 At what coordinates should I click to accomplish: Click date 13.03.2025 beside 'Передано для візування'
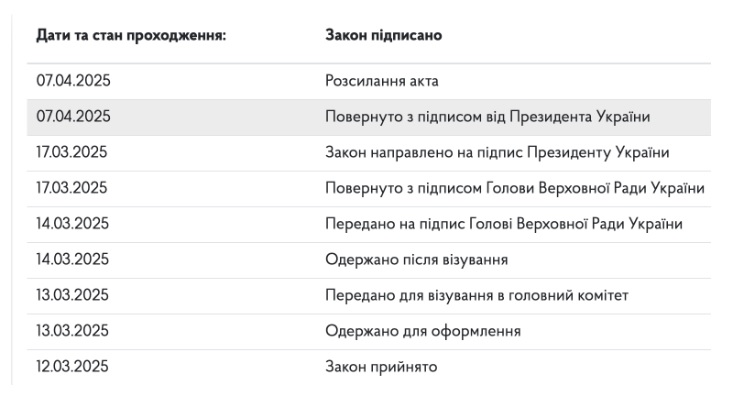(x=72, y=295)
